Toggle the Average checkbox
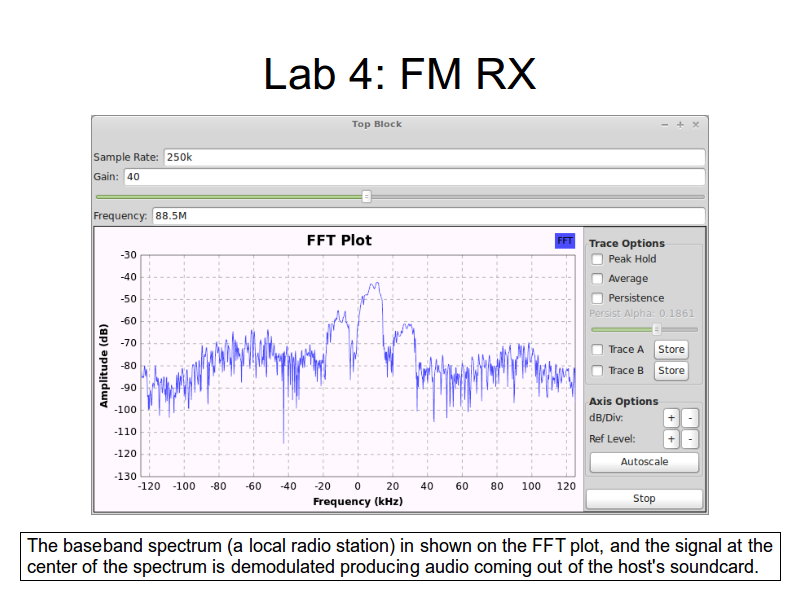 597,279
